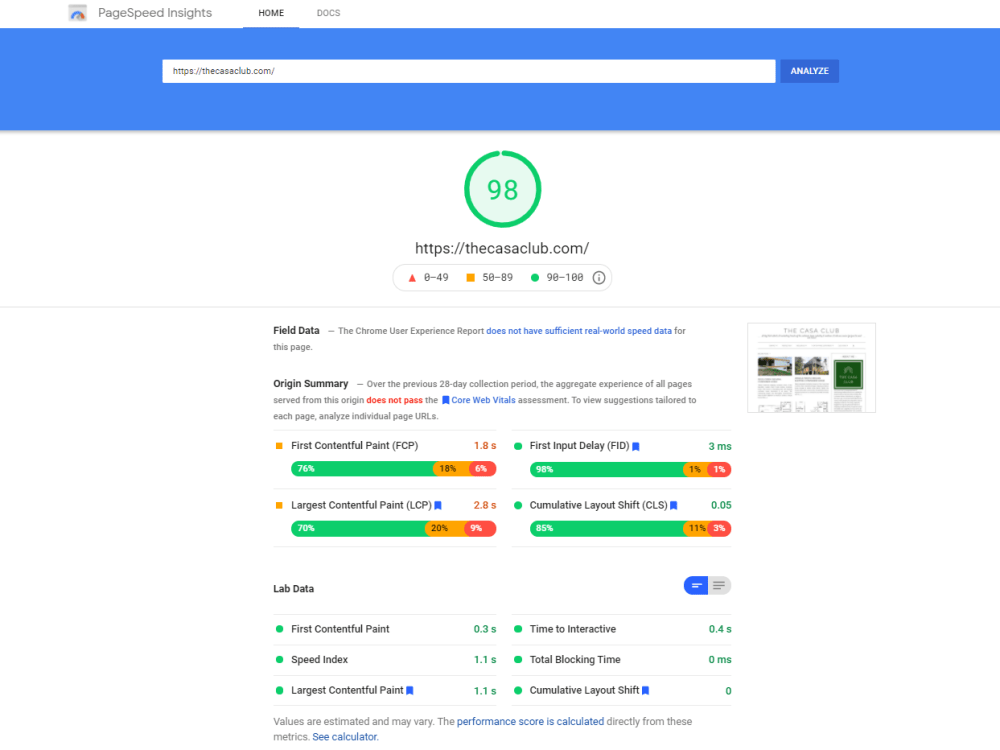Click the 3 ms FID value

pos(720,446)
